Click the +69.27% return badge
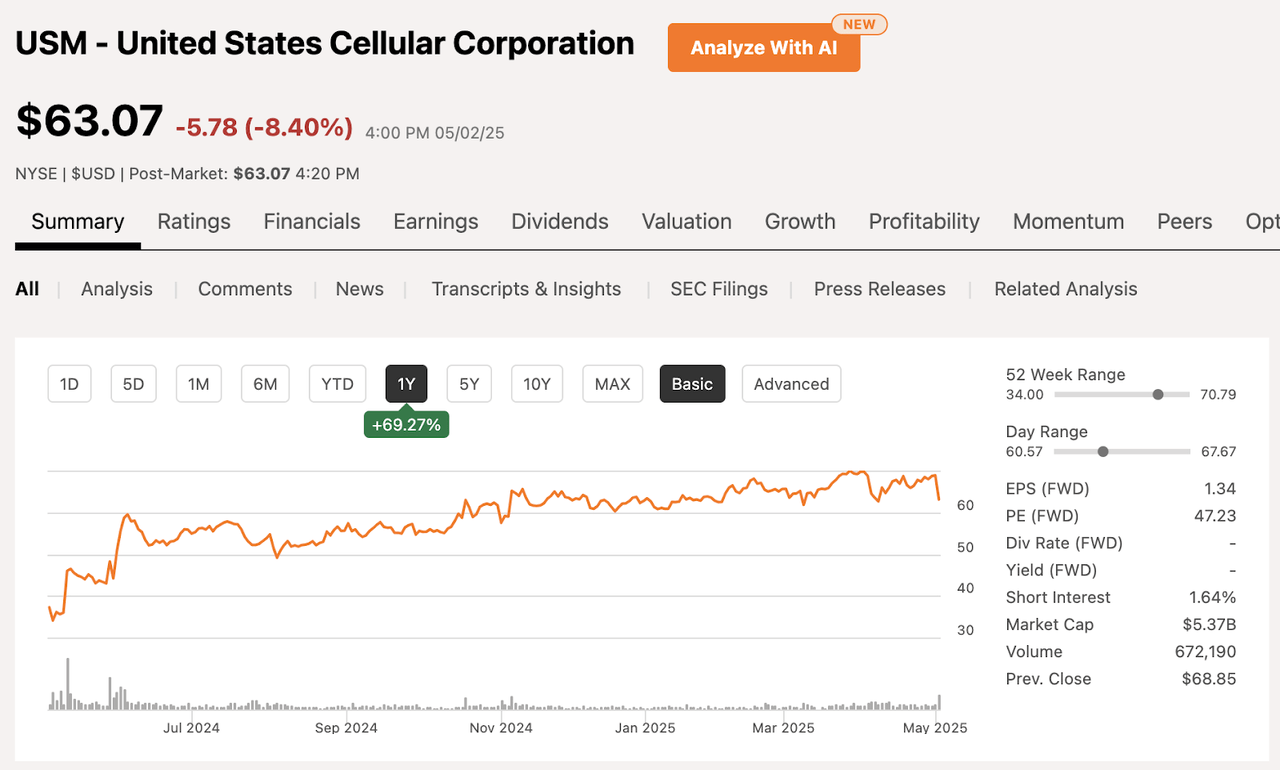Image resolution: width=1280 pixels, height=770 pixels. (x=406, y=424)
